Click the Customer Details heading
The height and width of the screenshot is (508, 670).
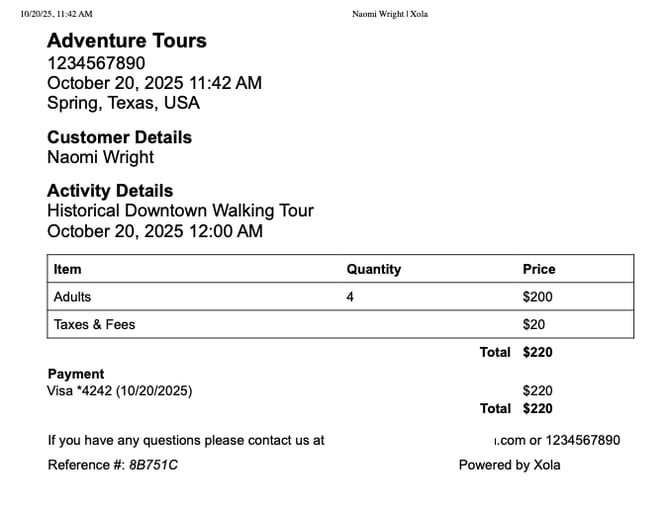coord(119,137)
